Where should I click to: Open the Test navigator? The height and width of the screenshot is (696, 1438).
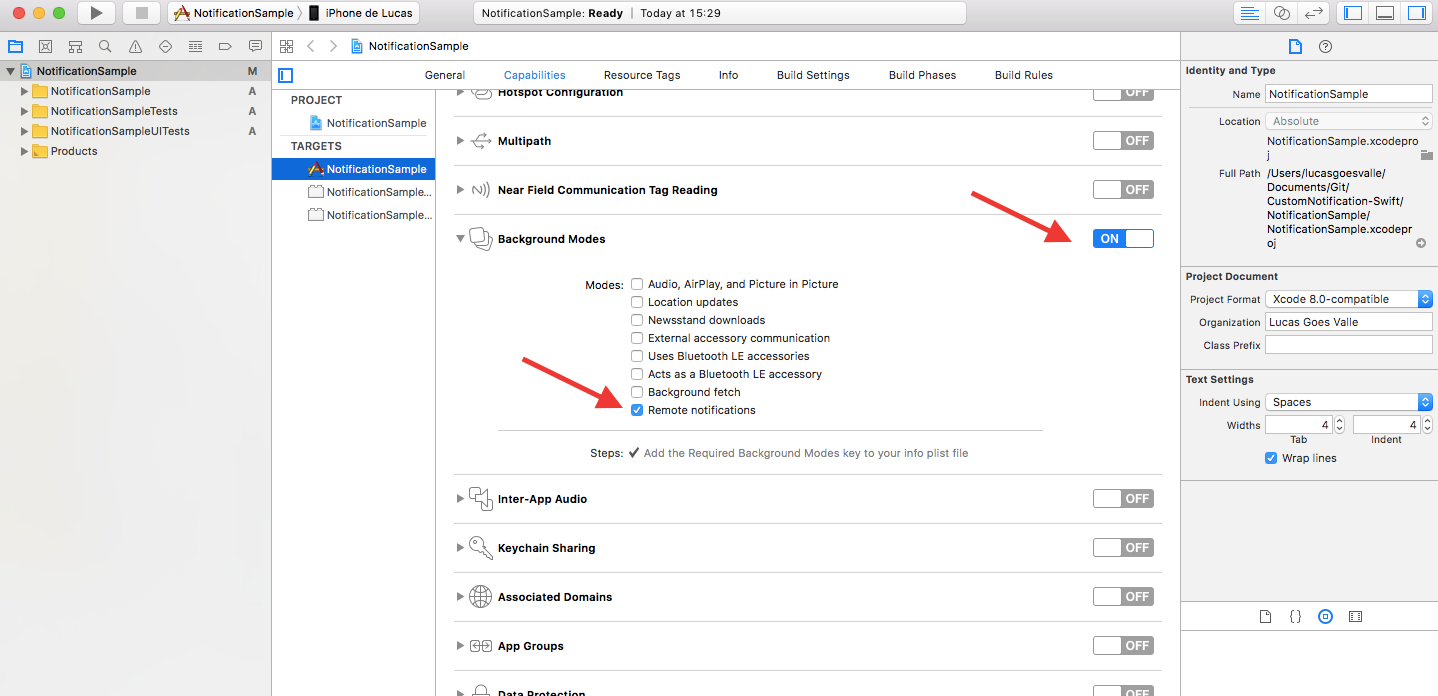pos(165,46)
